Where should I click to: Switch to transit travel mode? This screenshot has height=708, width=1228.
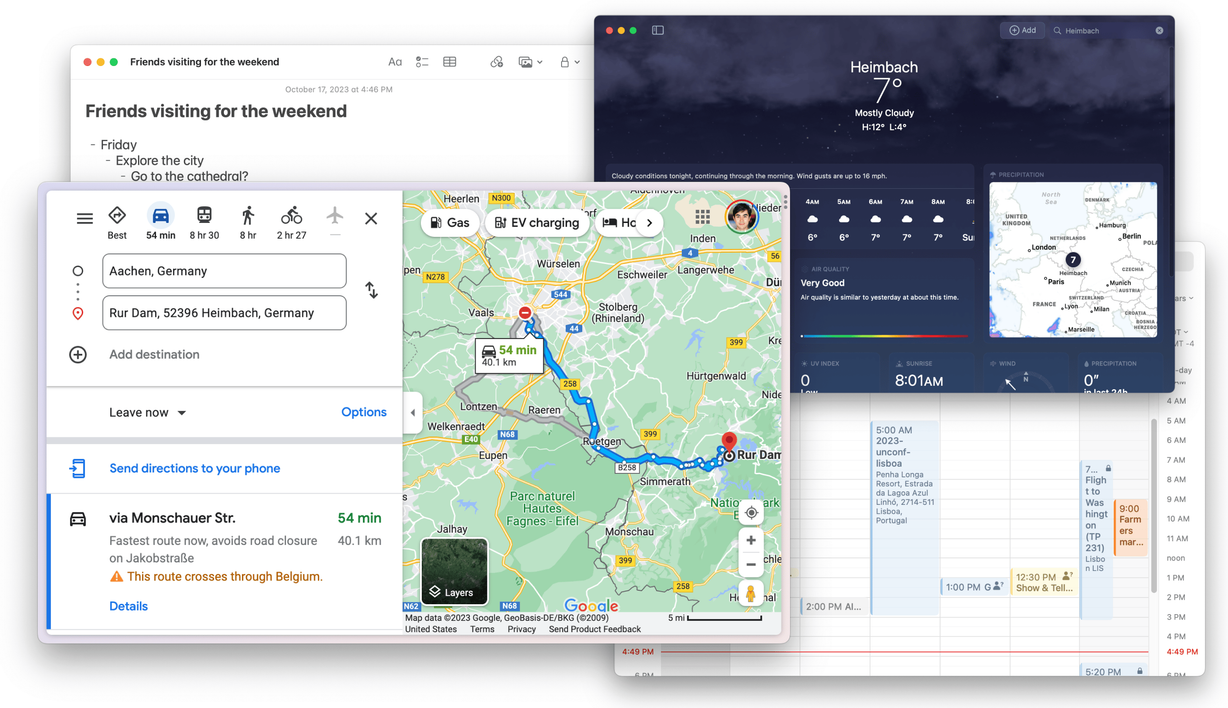point(204,217)
